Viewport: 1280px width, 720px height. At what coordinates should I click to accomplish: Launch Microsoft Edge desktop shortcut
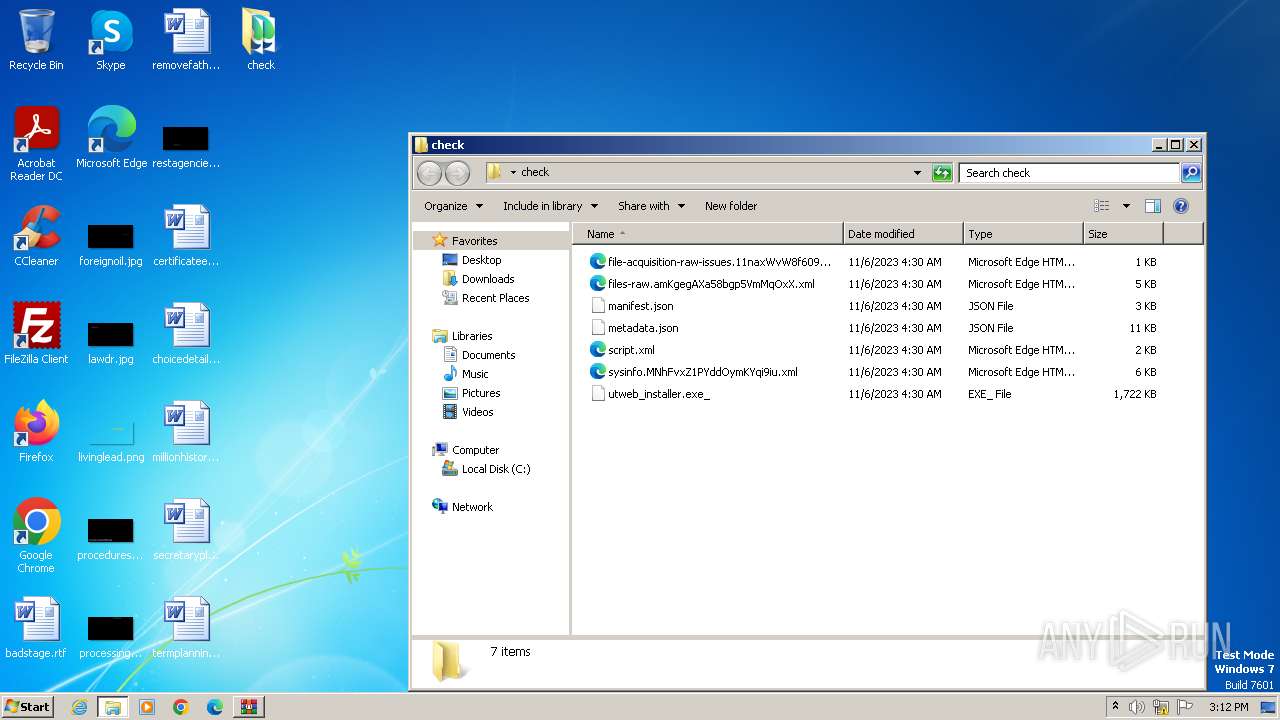tap(111, 138)
